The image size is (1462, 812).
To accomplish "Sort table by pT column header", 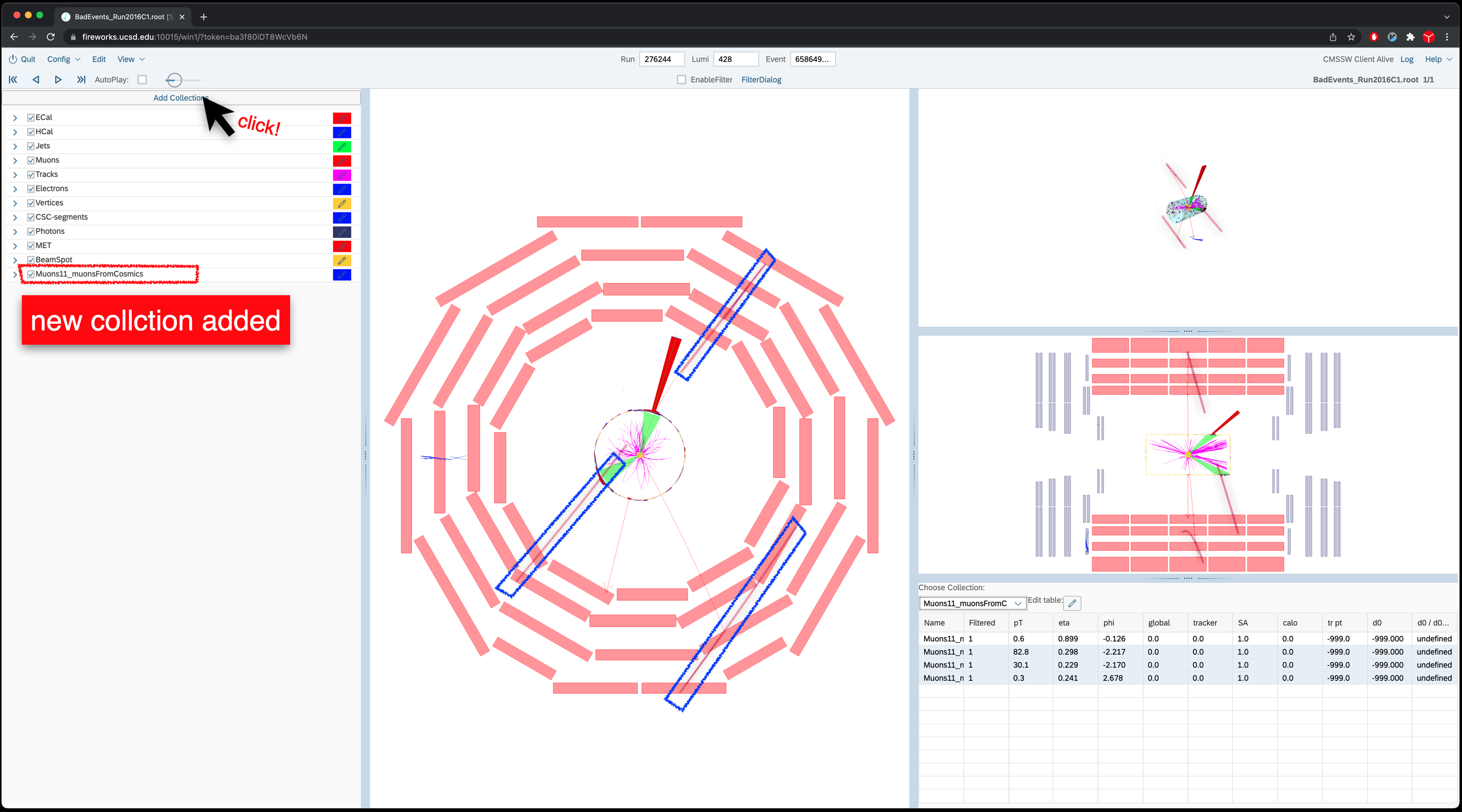I will click(x=1031, y=622).
